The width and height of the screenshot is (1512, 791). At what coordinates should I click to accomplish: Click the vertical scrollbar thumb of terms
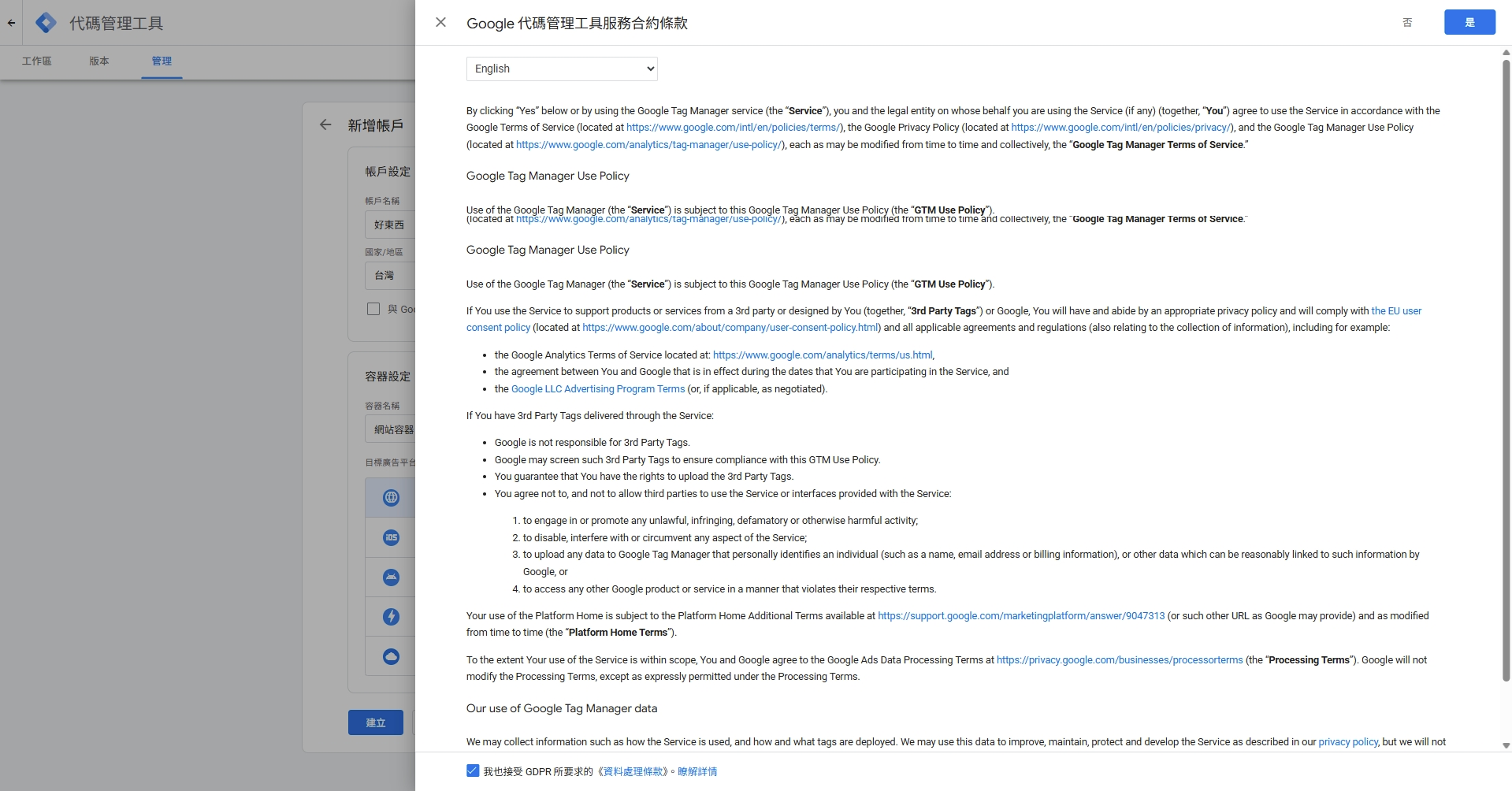click(1506, 370)
